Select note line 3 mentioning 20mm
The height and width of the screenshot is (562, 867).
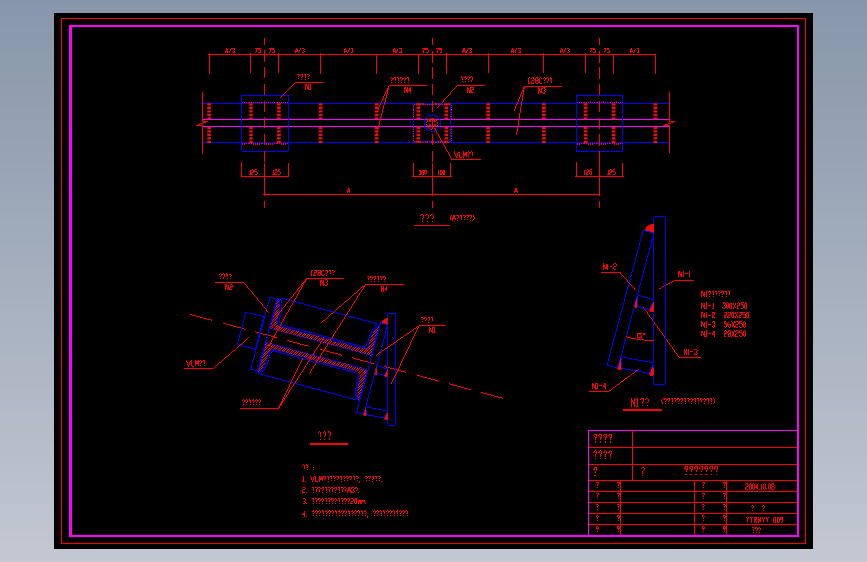coord(333,502)
